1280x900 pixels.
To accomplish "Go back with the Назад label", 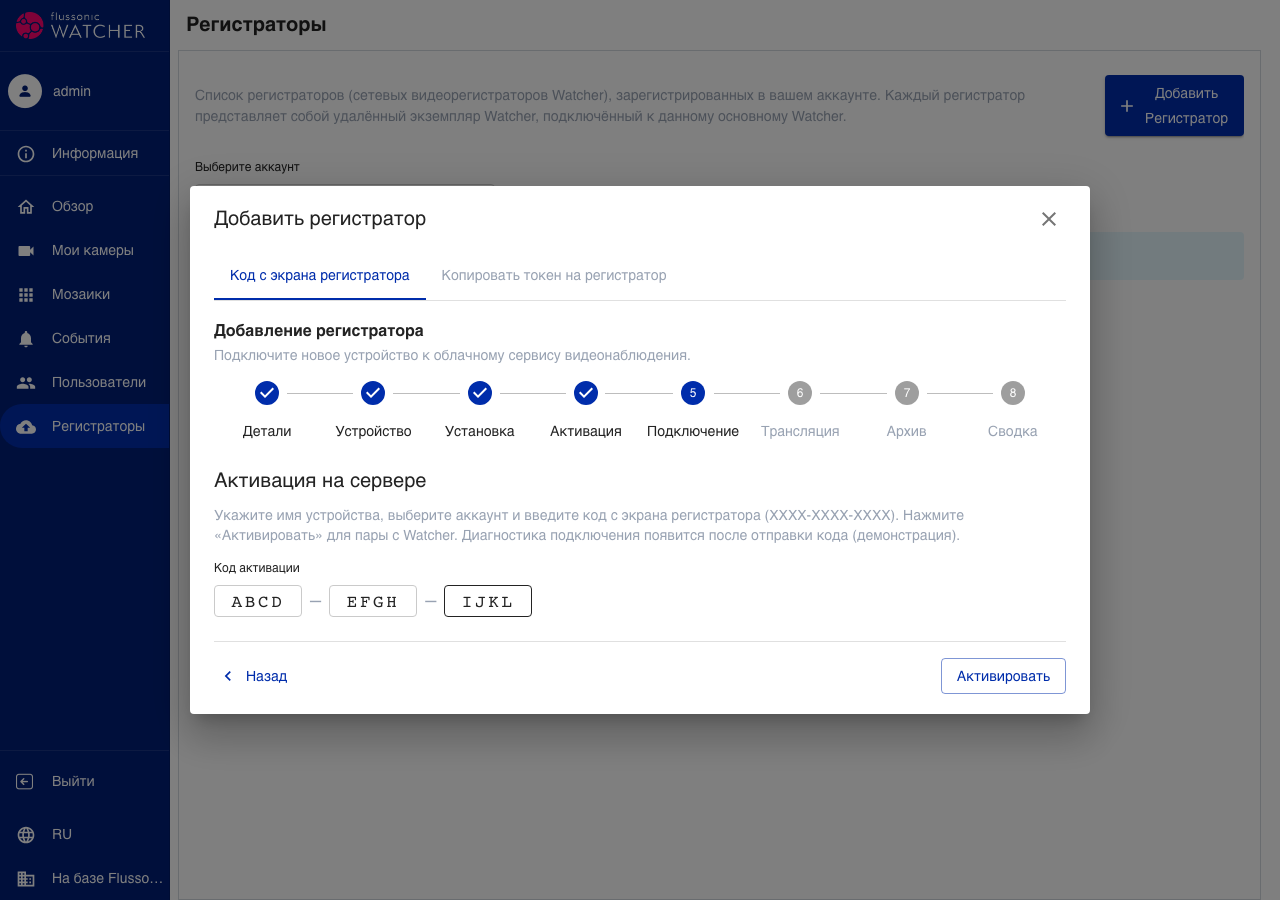I will (267, 676).
